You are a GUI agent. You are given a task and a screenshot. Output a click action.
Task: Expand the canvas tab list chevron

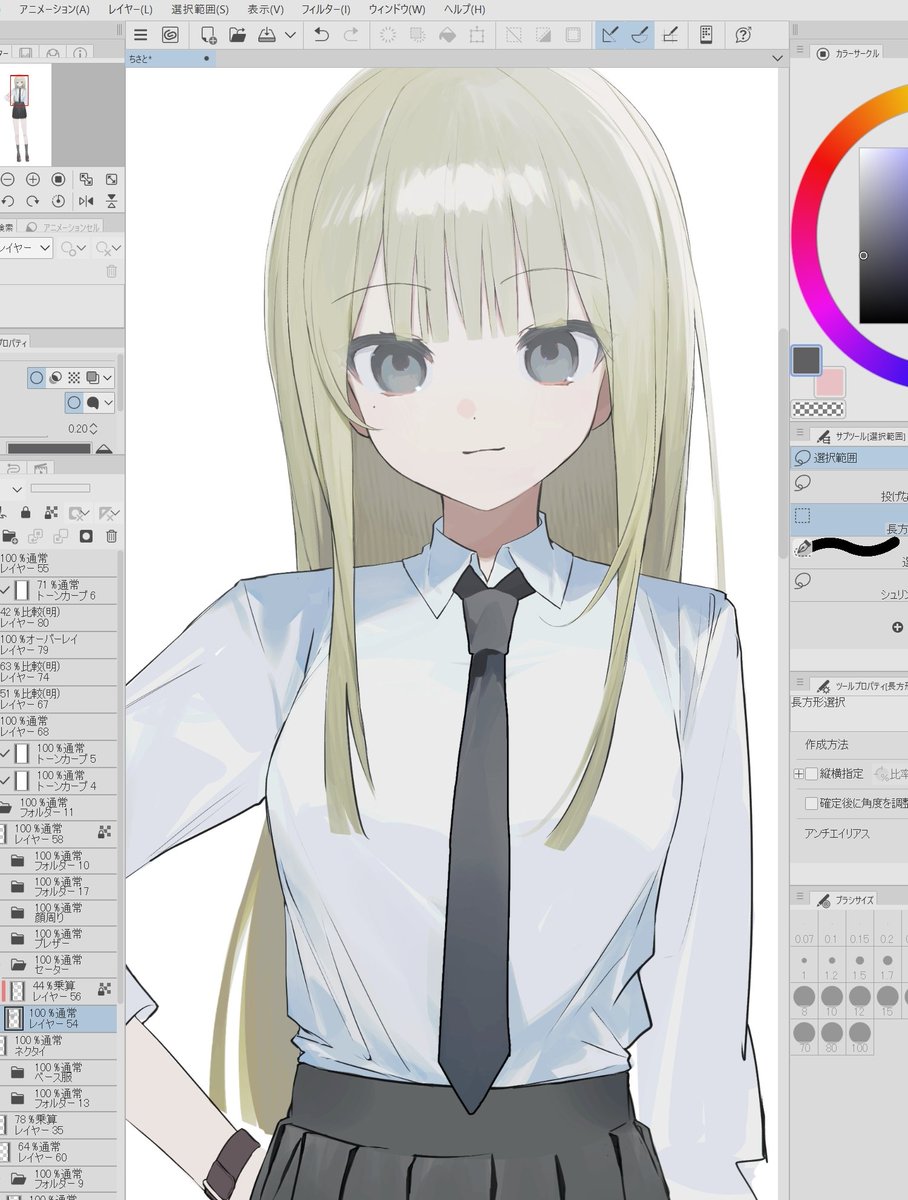(x=778, y=58)
